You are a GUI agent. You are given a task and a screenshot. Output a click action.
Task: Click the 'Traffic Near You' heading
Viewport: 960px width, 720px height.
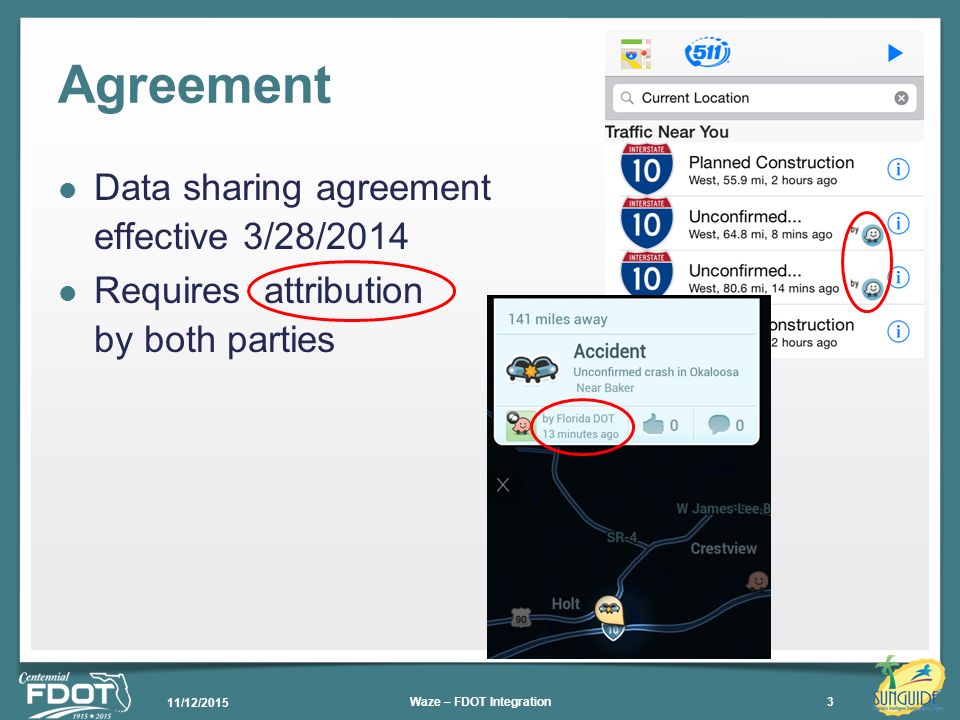click(x=667, y=132)
